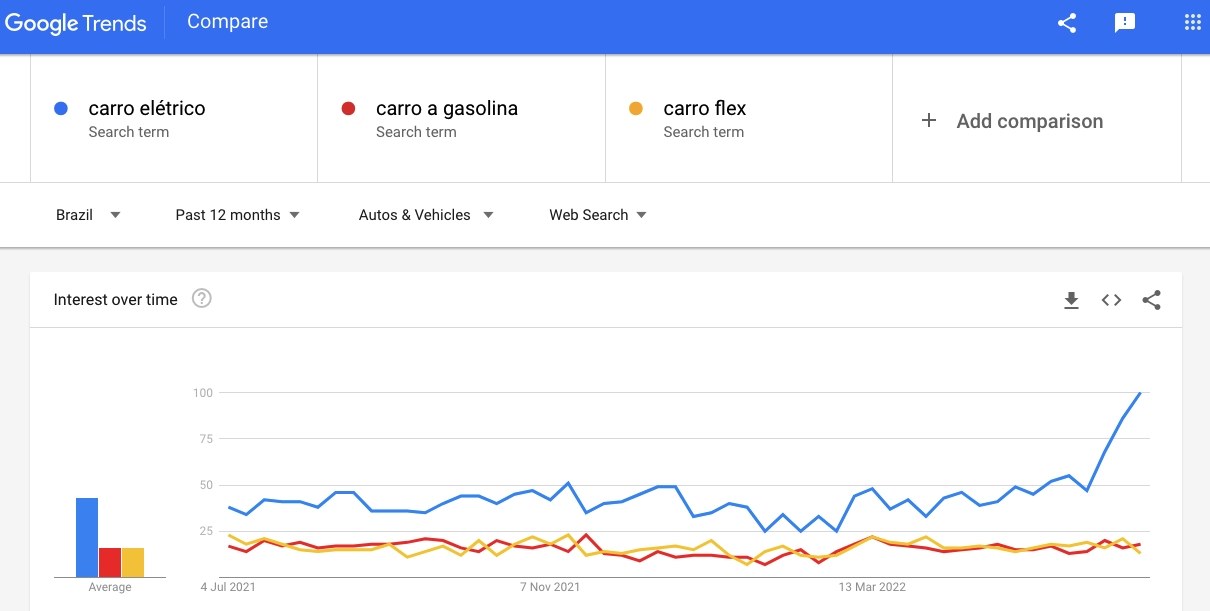This screenshot has height=611, width=1210.
Task: Click the embed code icon on the chart
Action: coord(1111,300)
